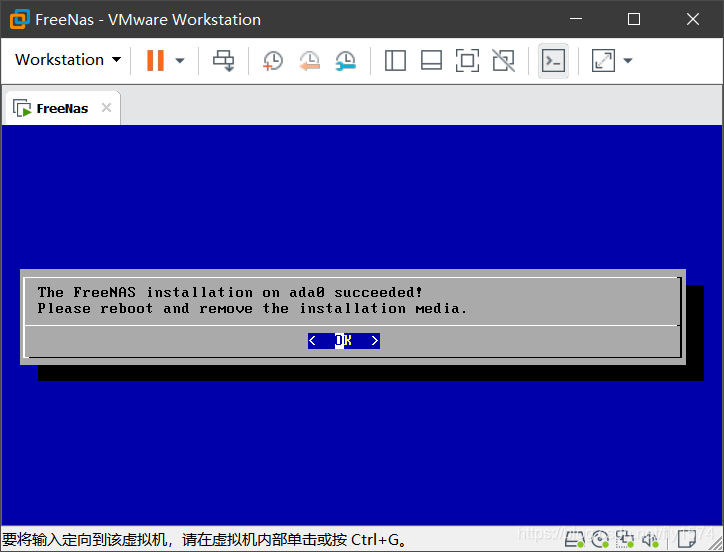The height and width of the screenshot is (552, 724).
Task: Switch to Unity mode icon
Action: pyautogui.click(x=503, y=61)
